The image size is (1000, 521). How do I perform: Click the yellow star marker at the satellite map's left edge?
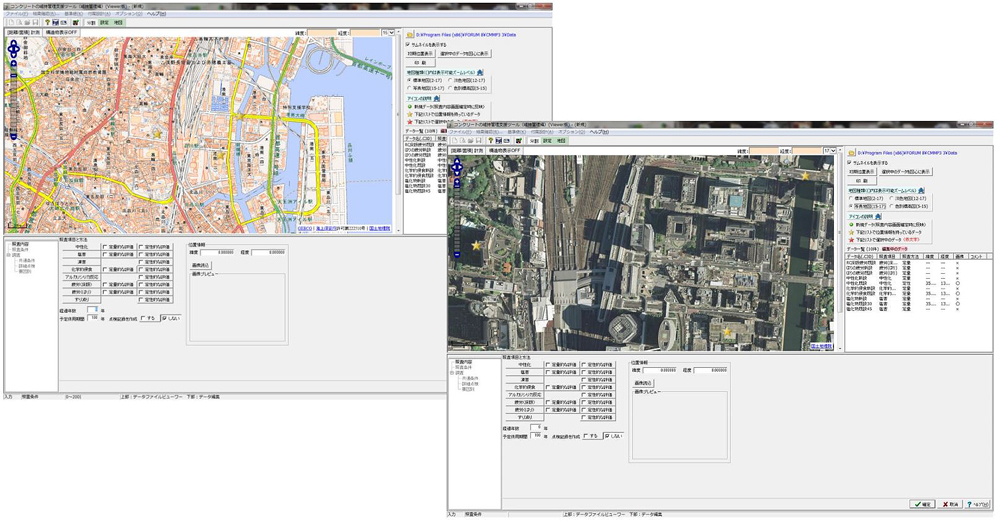click(476, 246)
